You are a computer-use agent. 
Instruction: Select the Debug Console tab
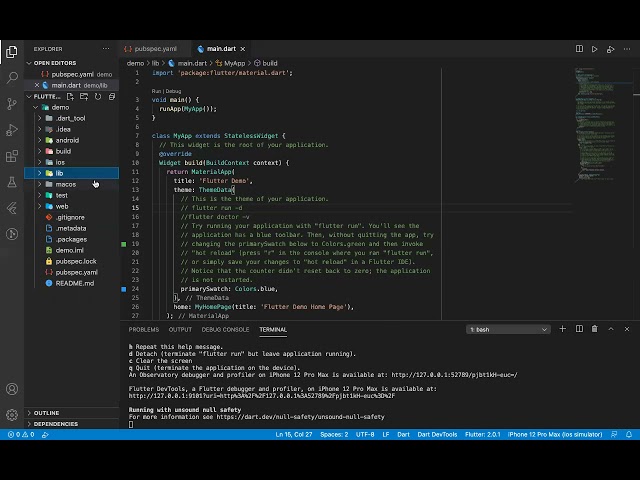point(225,329)
